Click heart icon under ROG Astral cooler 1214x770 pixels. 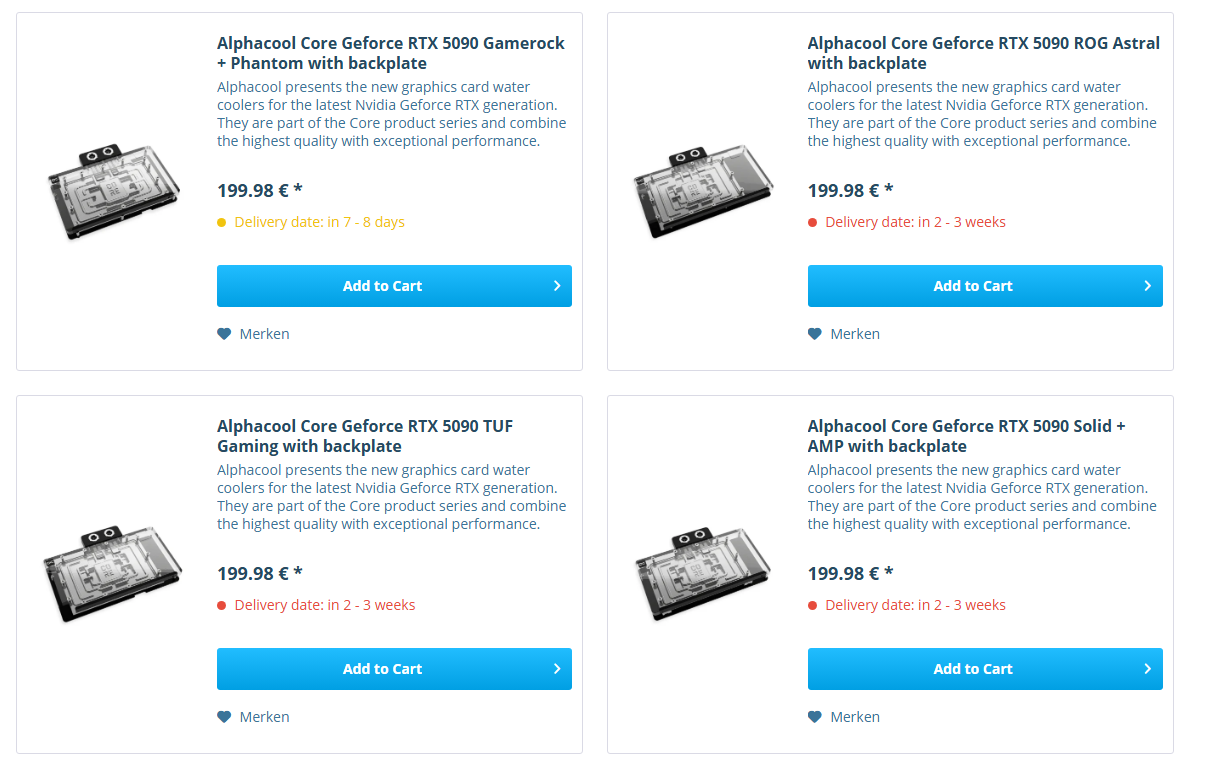[x=815, y=334]
